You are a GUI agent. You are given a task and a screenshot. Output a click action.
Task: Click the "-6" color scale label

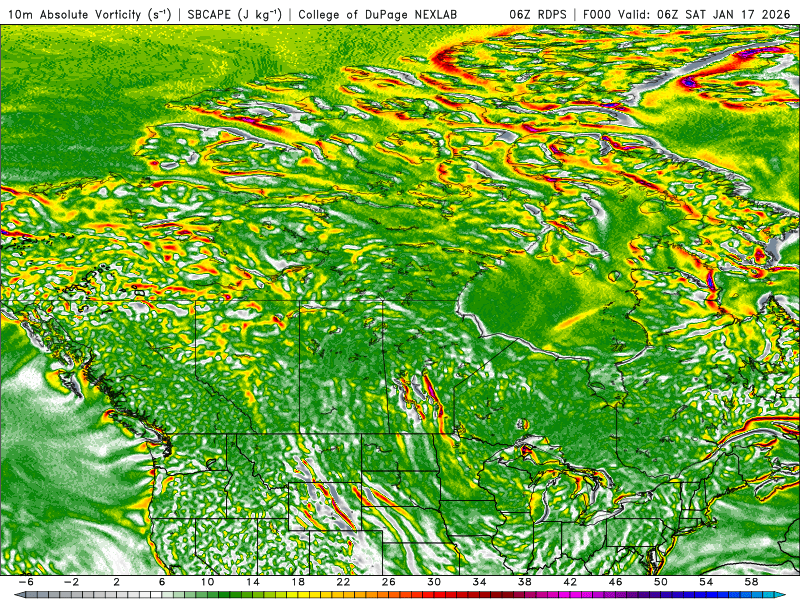click(26, 582)
